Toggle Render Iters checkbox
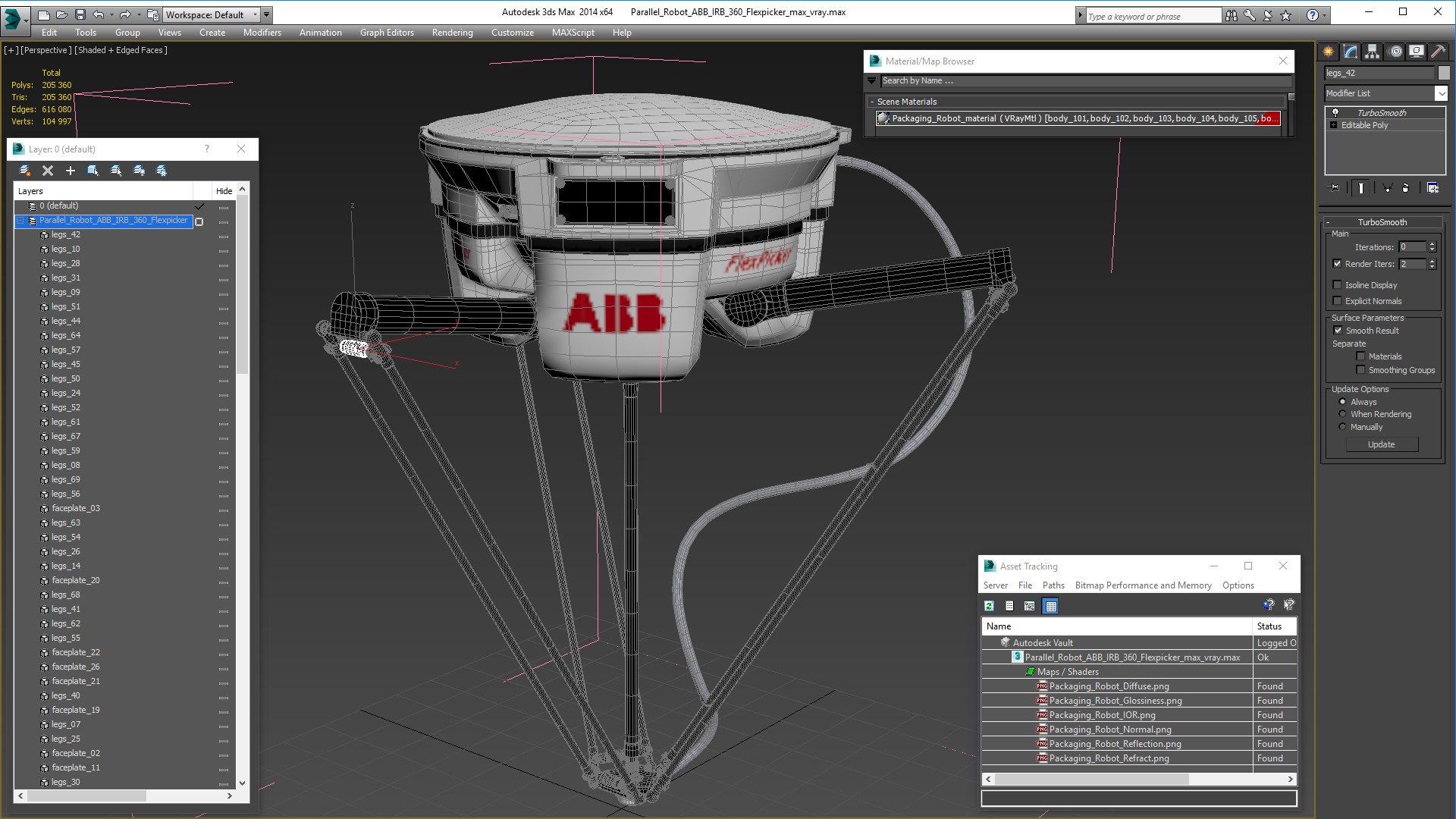 click(x=1338, y=264)
